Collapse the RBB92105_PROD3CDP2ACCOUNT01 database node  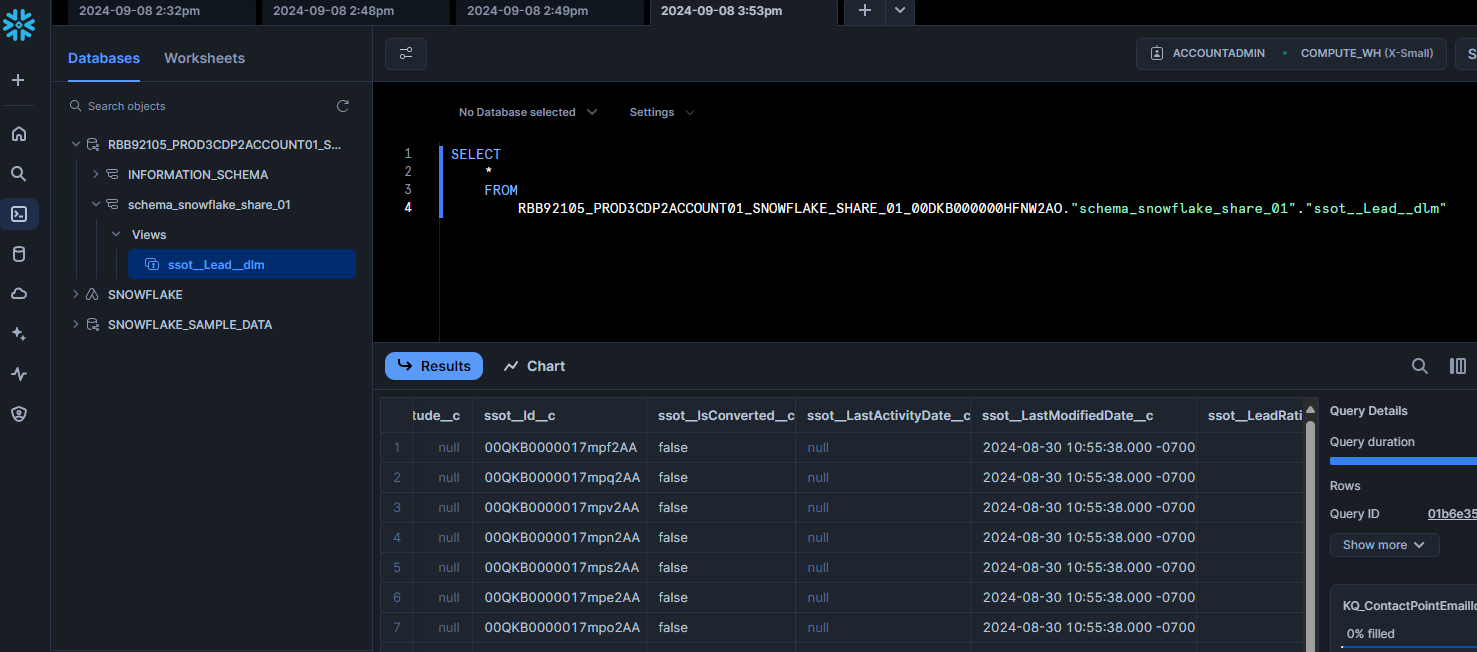point(75,145)
